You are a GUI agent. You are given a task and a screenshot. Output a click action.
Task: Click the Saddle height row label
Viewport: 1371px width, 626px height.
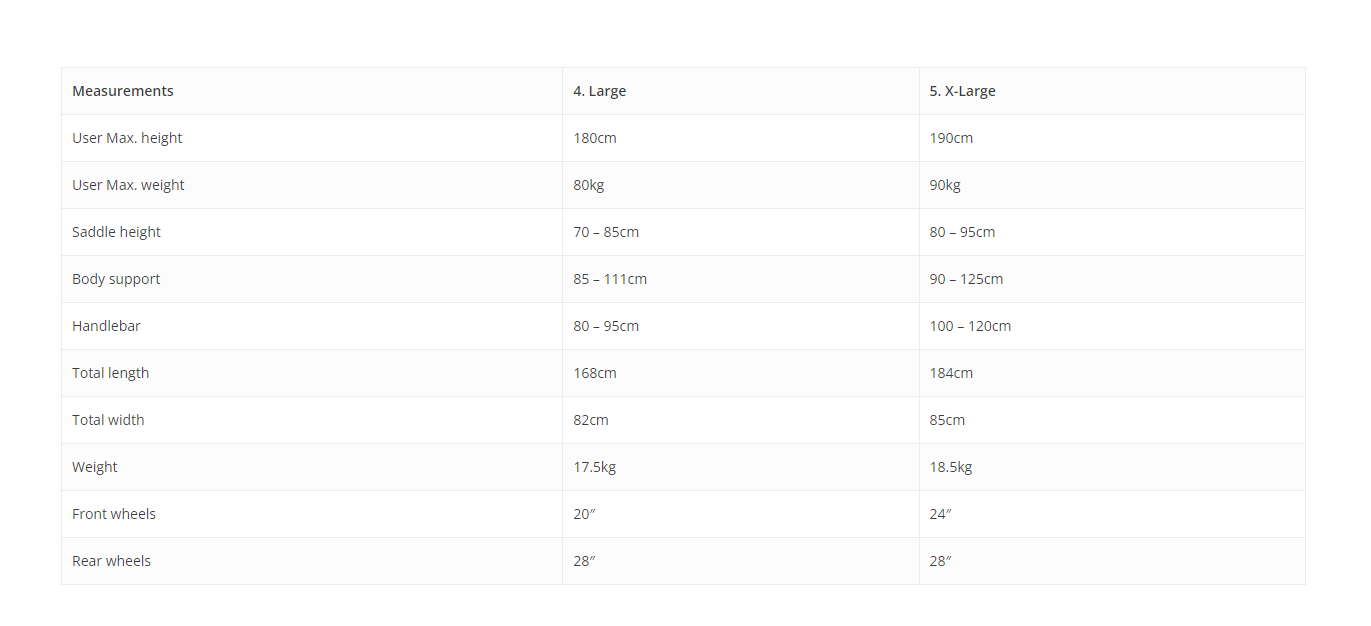pos(116,232)
